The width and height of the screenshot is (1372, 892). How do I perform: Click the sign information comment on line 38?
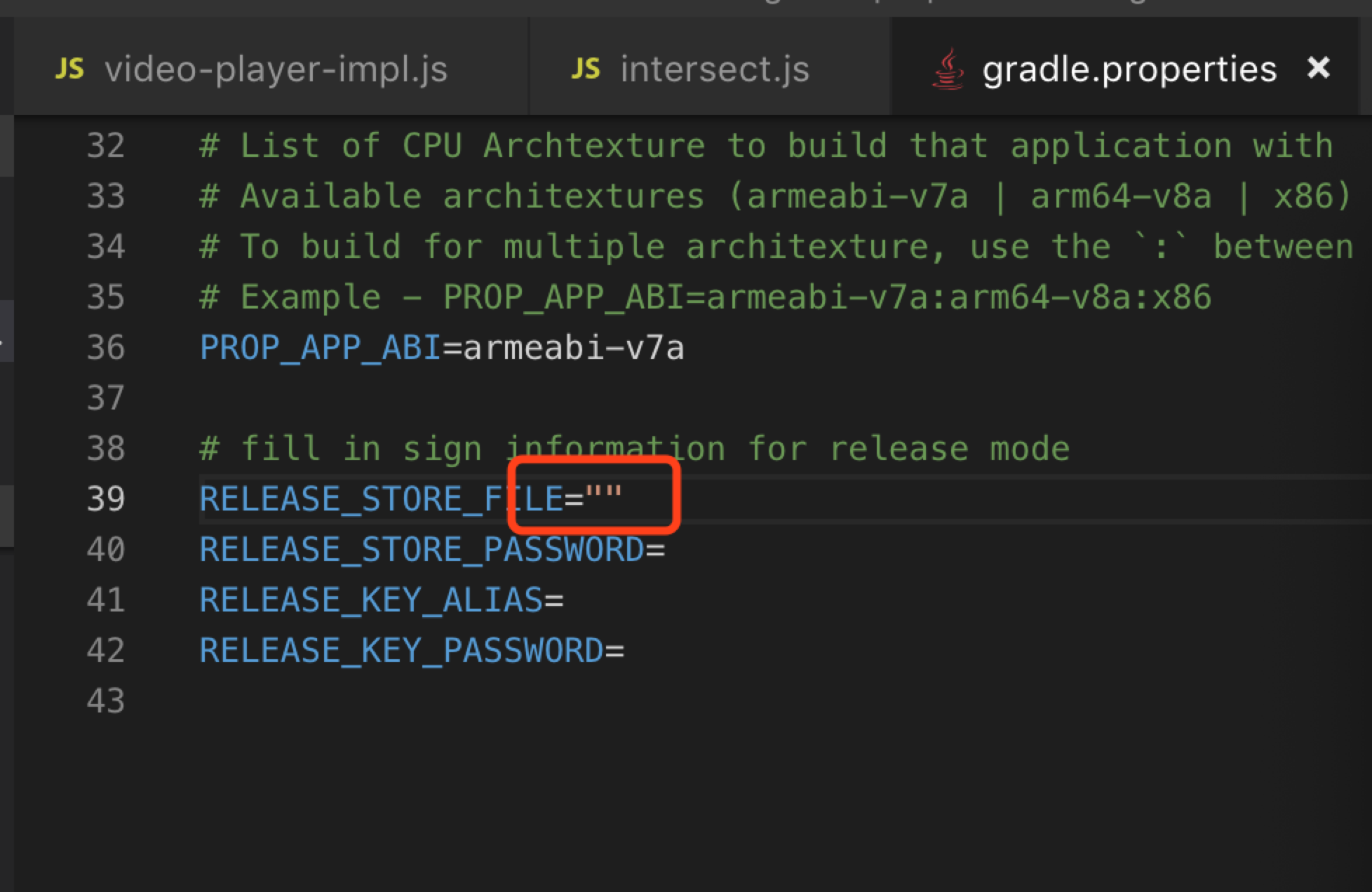click(x=631, y=449)
